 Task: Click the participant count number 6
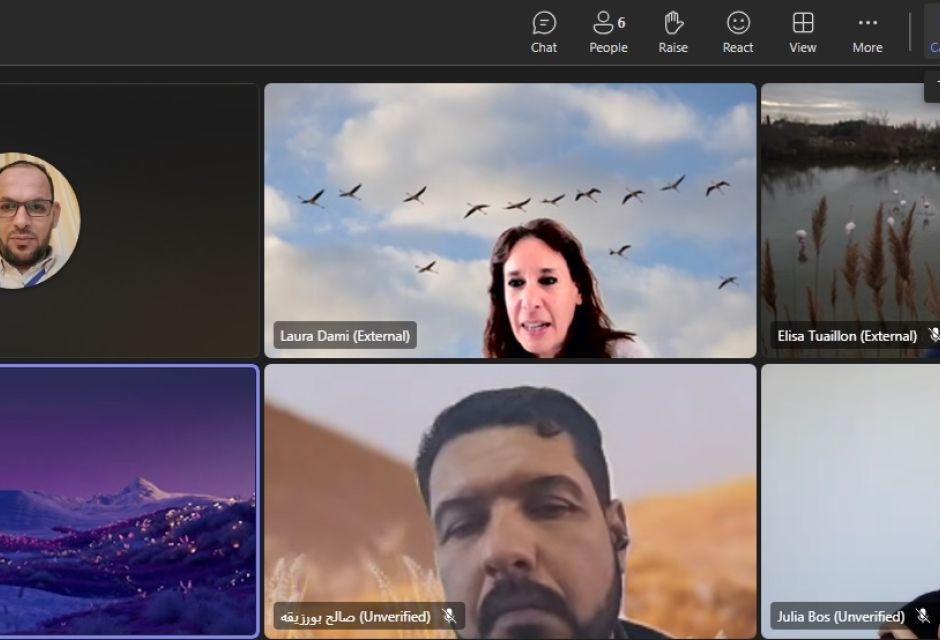(622, 22)
